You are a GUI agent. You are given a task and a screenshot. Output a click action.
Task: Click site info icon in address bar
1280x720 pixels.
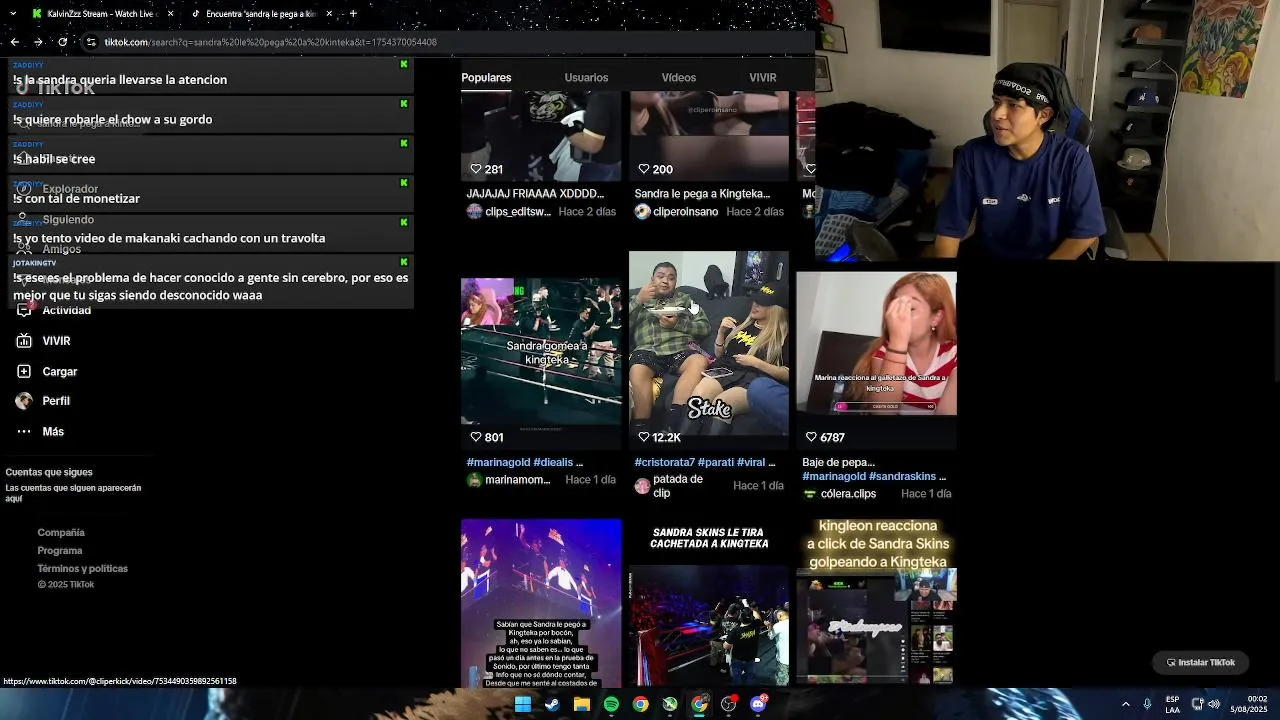(91, 42)
